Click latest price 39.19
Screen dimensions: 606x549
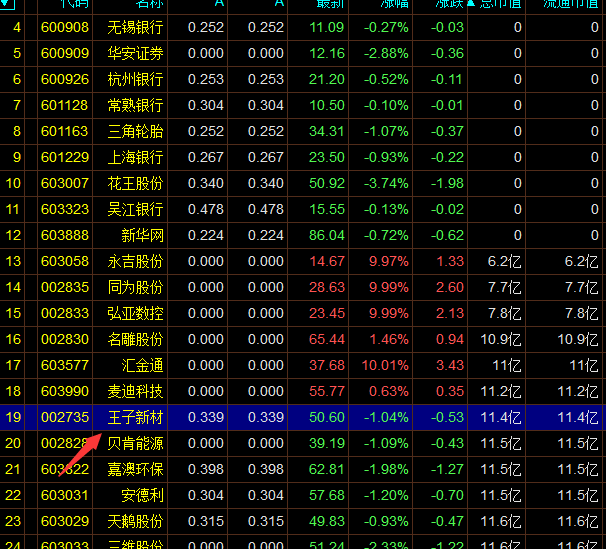pyautogui.click(x=327, y=444)
